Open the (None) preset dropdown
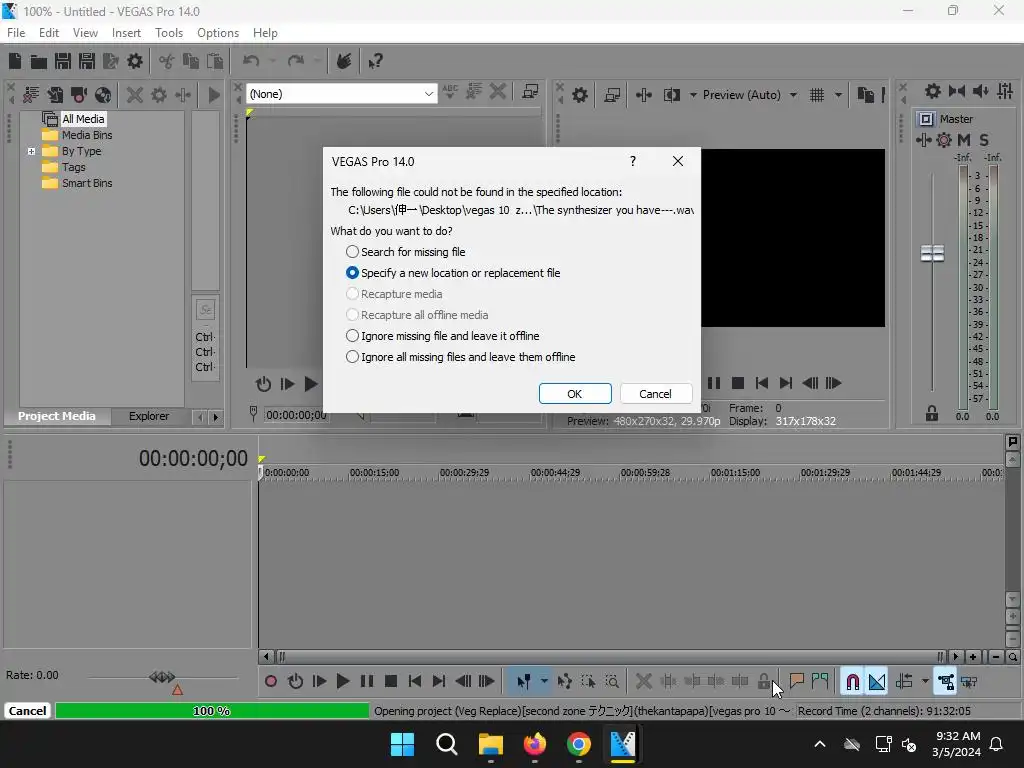 click(x=342, y=94)
